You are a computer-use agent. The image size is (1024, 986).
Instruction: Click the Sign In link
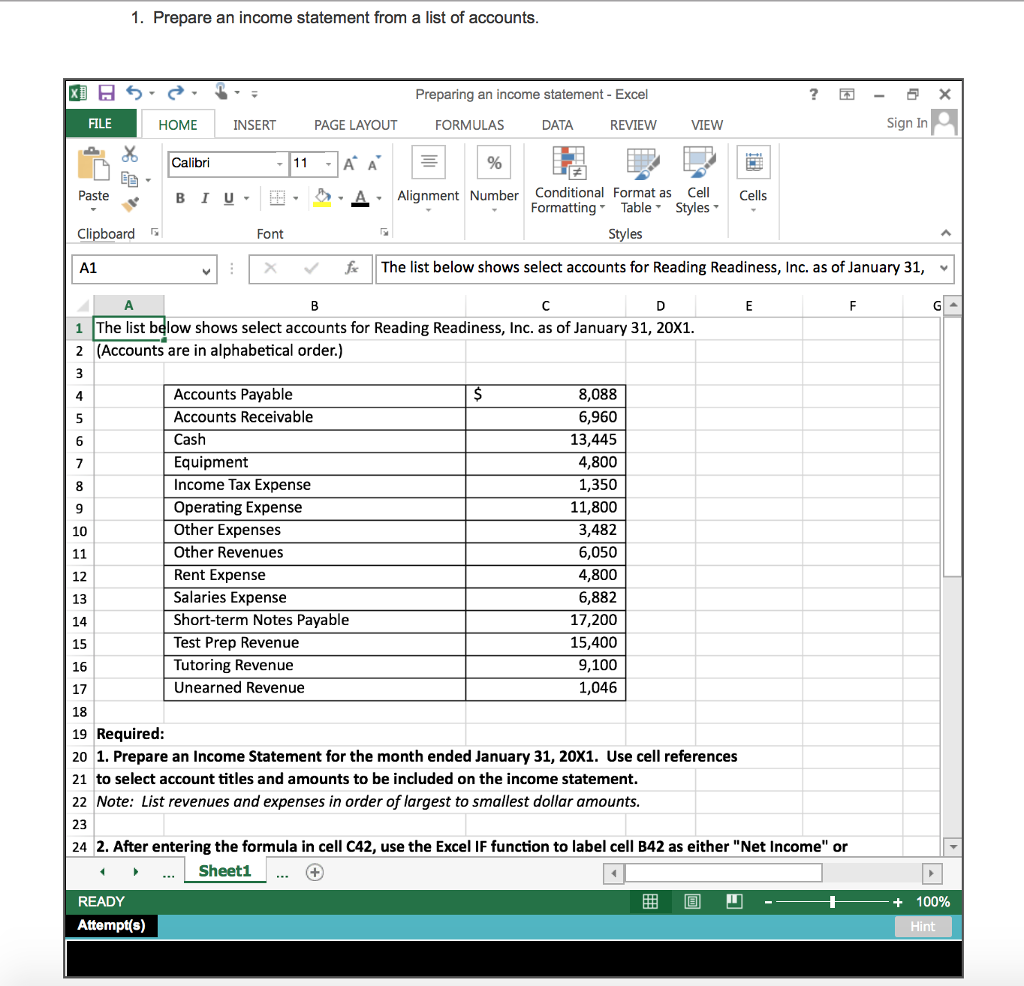pos(905,123)
